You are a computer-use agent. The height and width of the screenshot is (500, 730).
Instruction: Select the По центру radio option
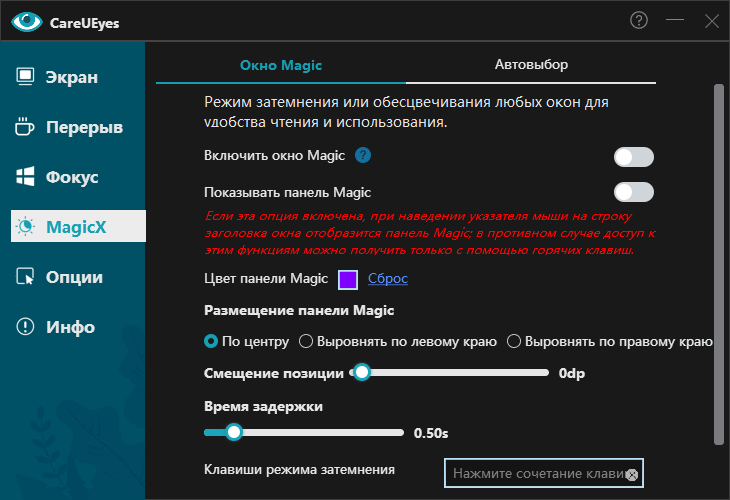211,342
